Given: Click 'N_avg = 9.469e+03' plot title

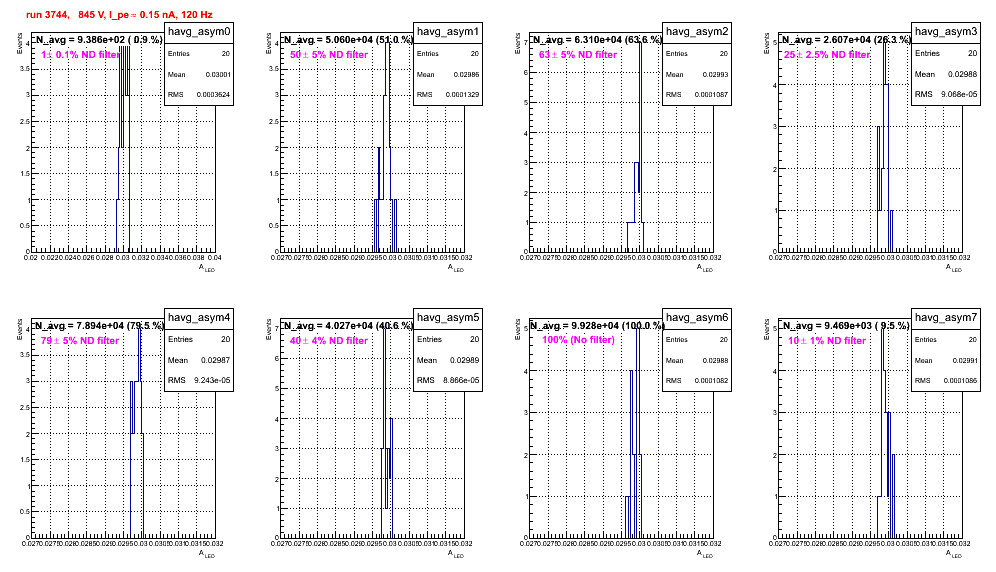Looking at the screenshot, I should [x=846, y=325].
